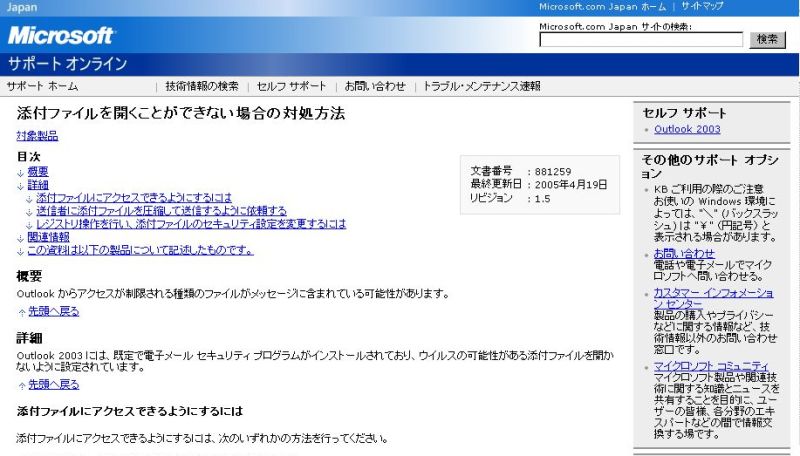Click the 対象製品 link
The width and height of the screenshot is (800, 456).
pos(37,136)
